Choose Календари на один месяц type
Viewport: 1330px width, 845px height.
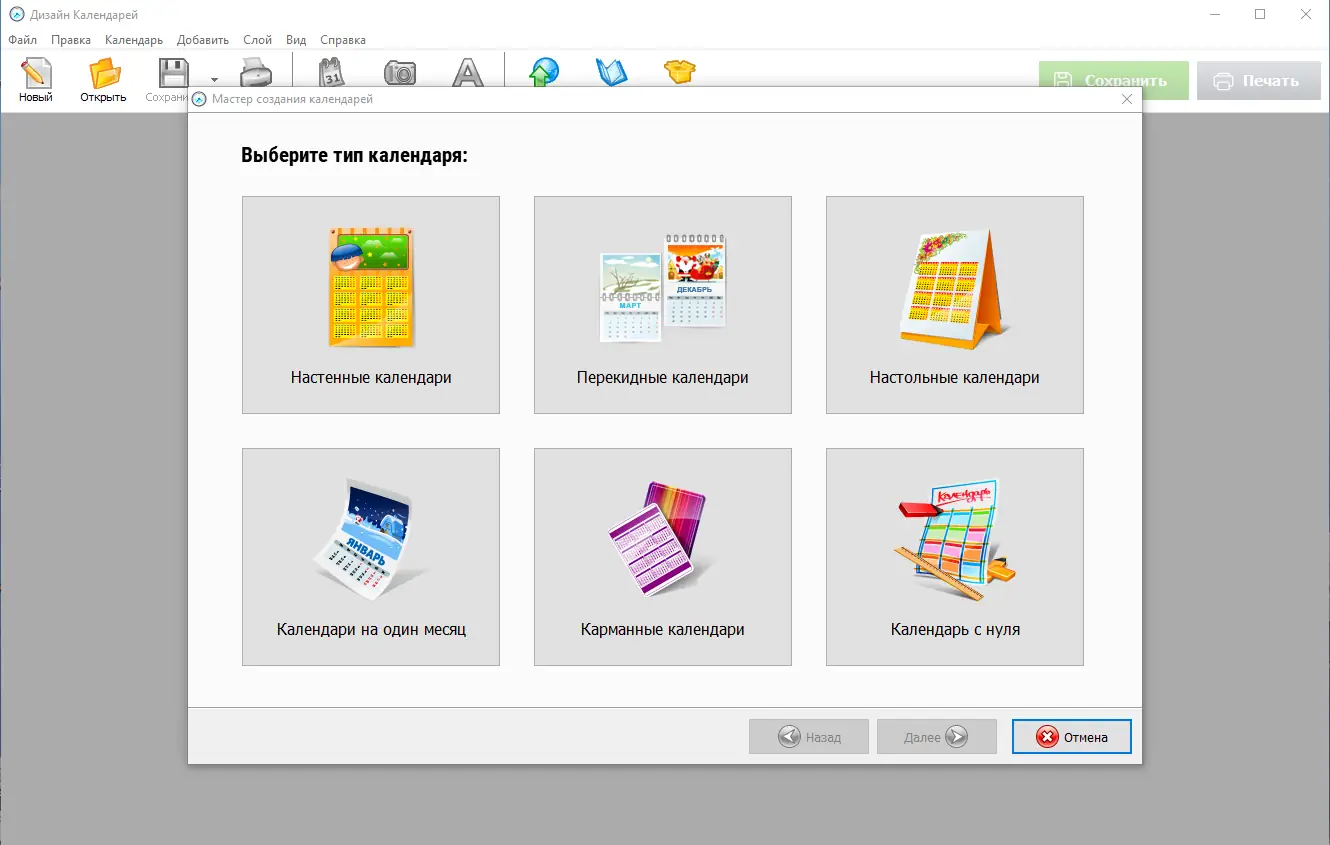371,557
